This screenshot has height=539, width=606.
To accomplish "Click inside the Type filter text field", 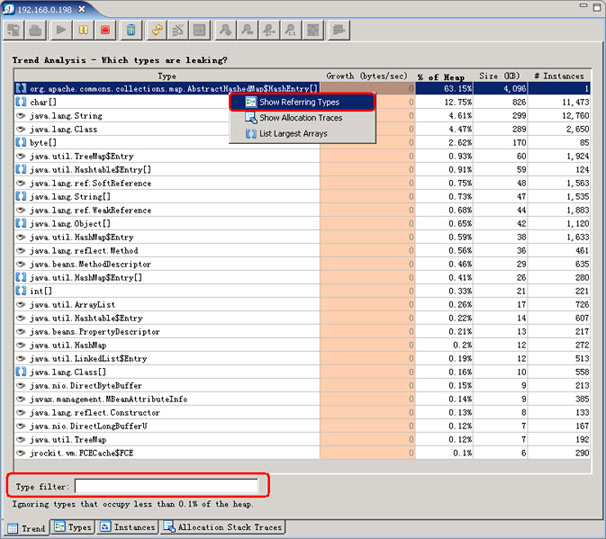I will point(167,486).
